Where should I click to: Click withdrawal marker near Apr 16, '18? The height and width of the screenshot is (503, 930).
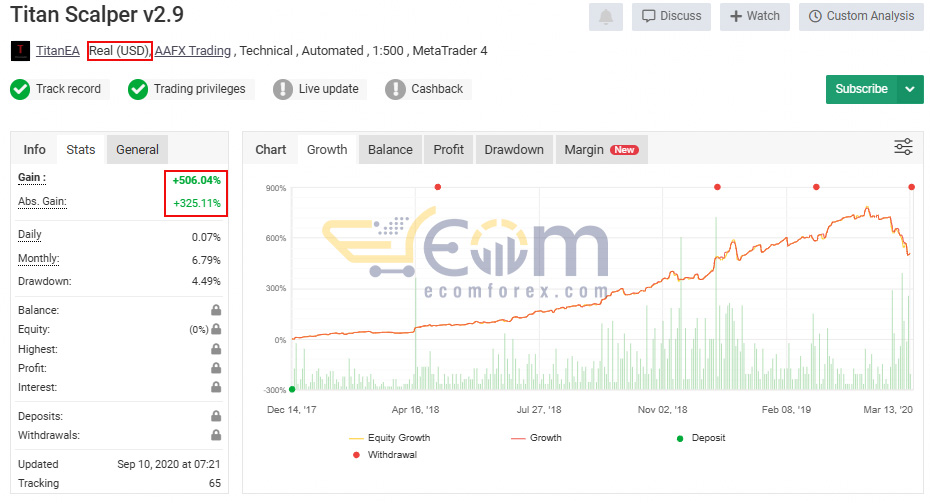click(x=438, y=187)
